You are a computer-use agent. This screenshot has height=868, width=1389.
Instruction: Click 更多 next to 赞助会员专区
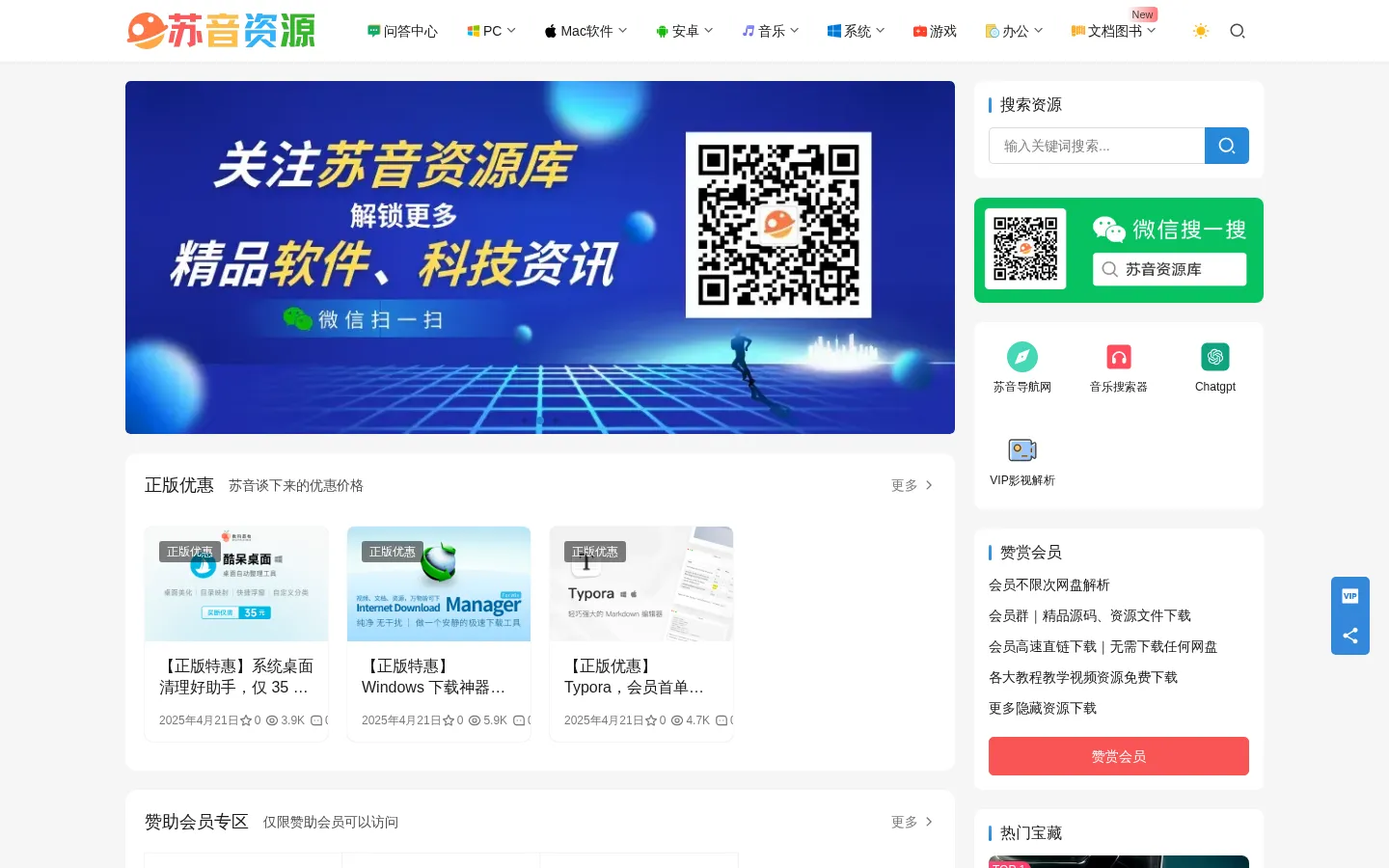tap(912, 822)
